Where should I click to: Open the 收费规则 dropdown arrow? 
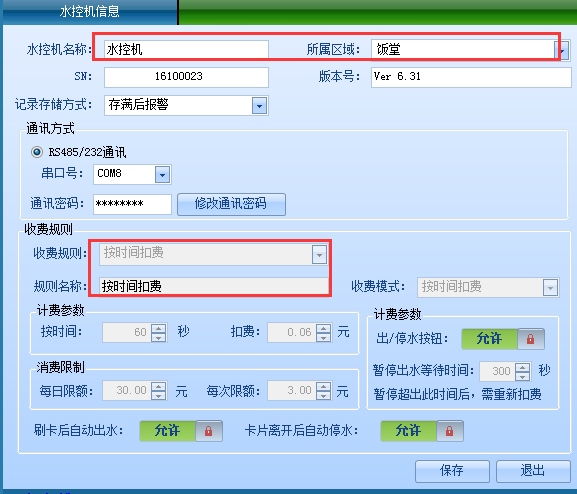[319, 254]
